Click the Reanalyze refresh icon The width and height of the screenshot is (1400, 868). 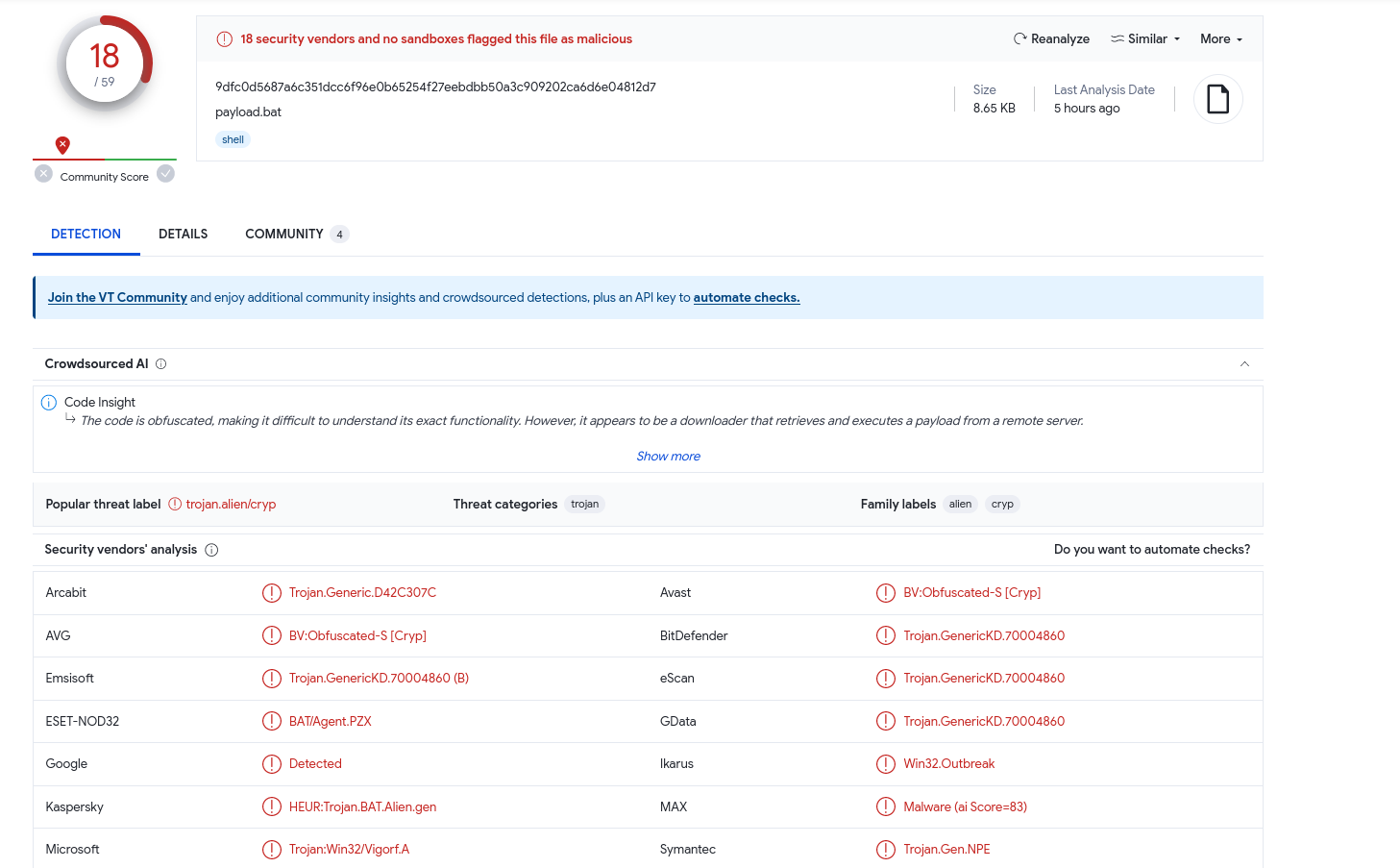tap(1019, 38)
